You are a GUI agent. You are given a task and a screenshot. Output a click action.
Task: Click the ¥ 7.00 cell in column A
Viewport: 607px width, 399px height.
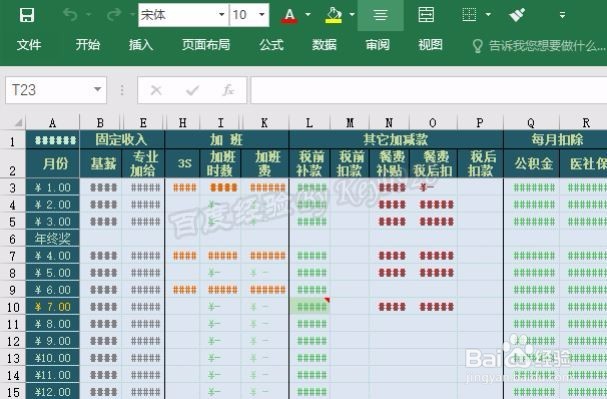(52, 307)
